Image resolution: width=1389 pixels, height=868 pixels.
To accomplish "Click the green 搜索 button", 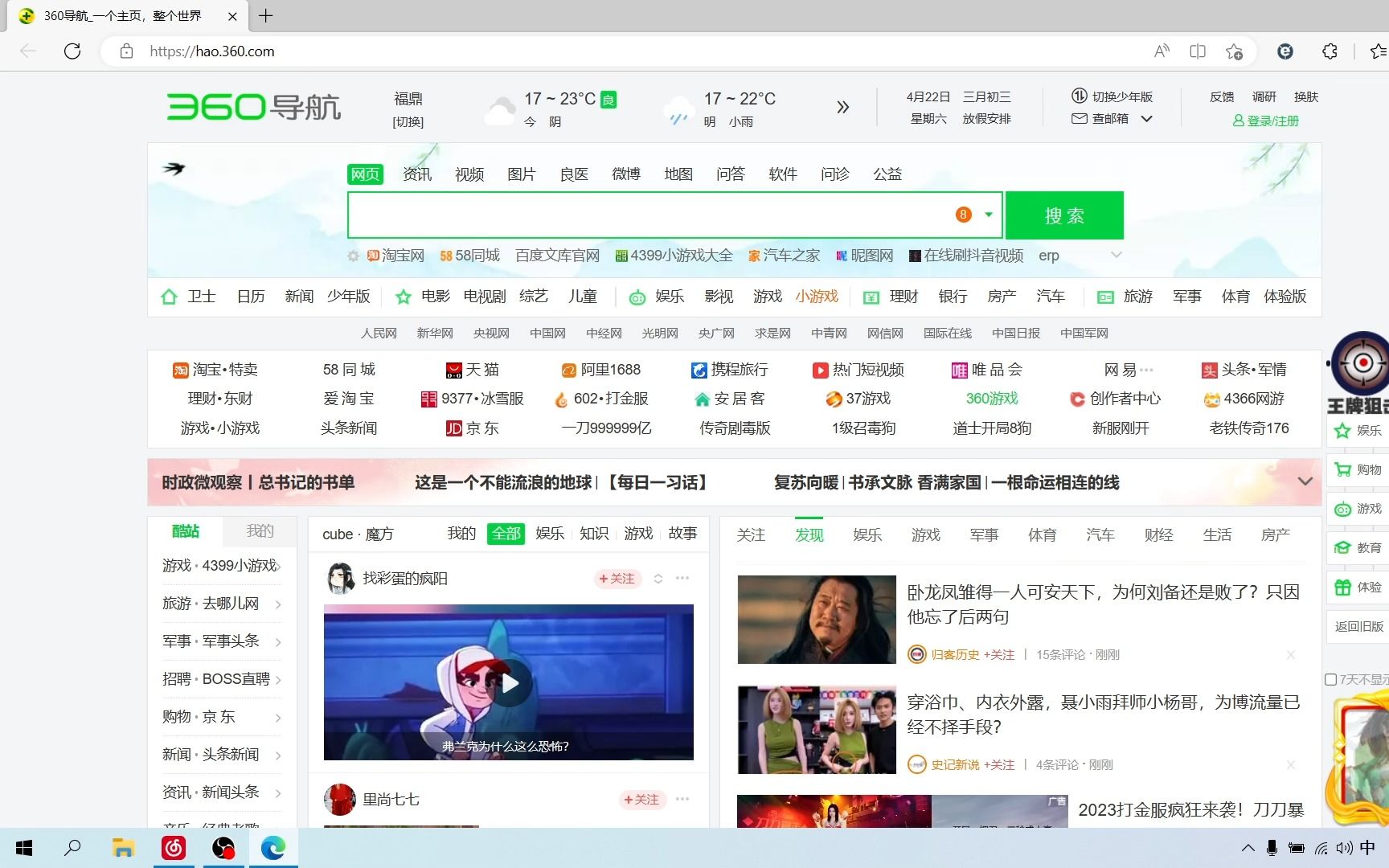I will tap(1064, 215).
